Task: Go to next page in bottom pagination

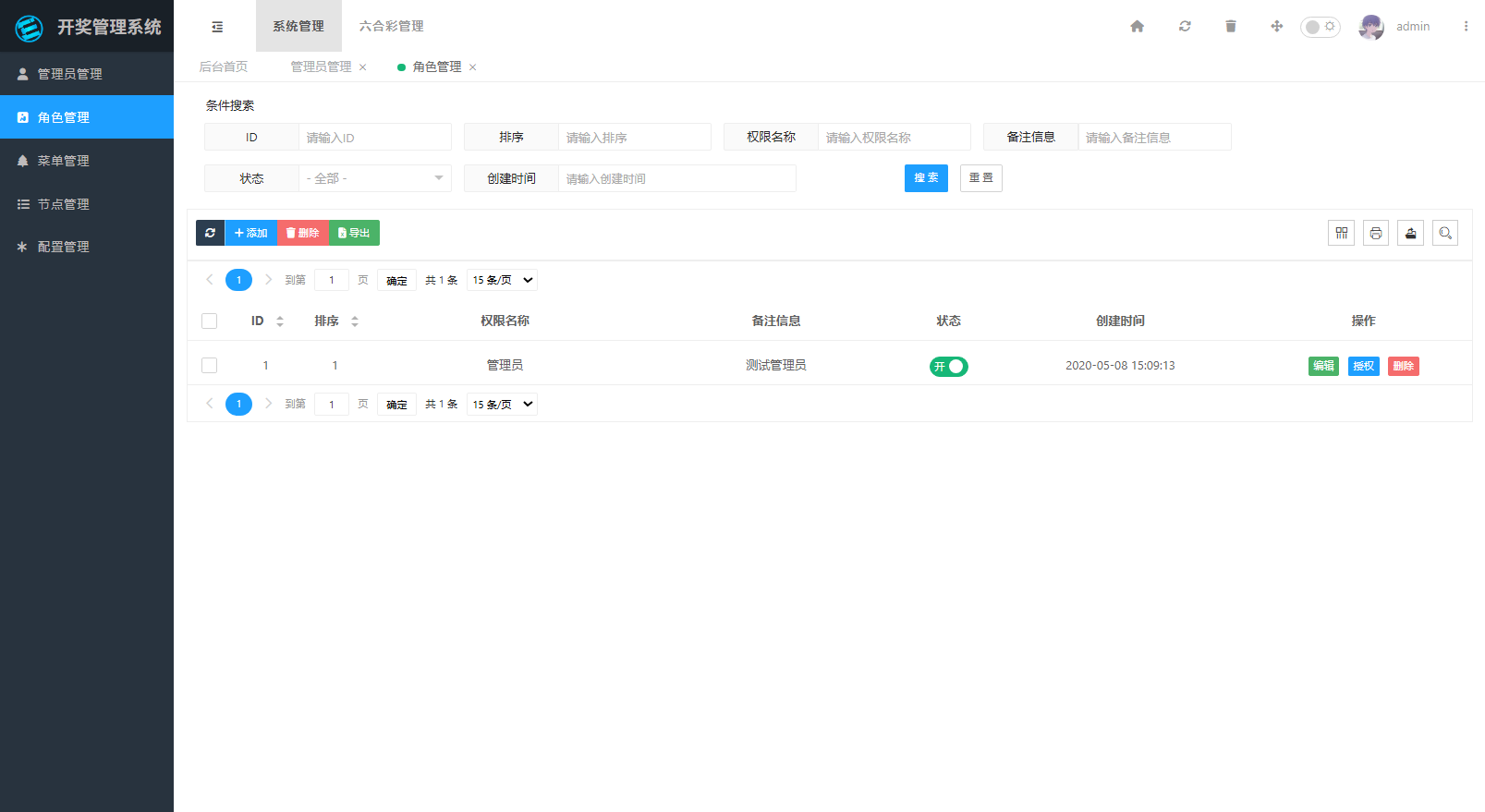Action: (268, 403)
